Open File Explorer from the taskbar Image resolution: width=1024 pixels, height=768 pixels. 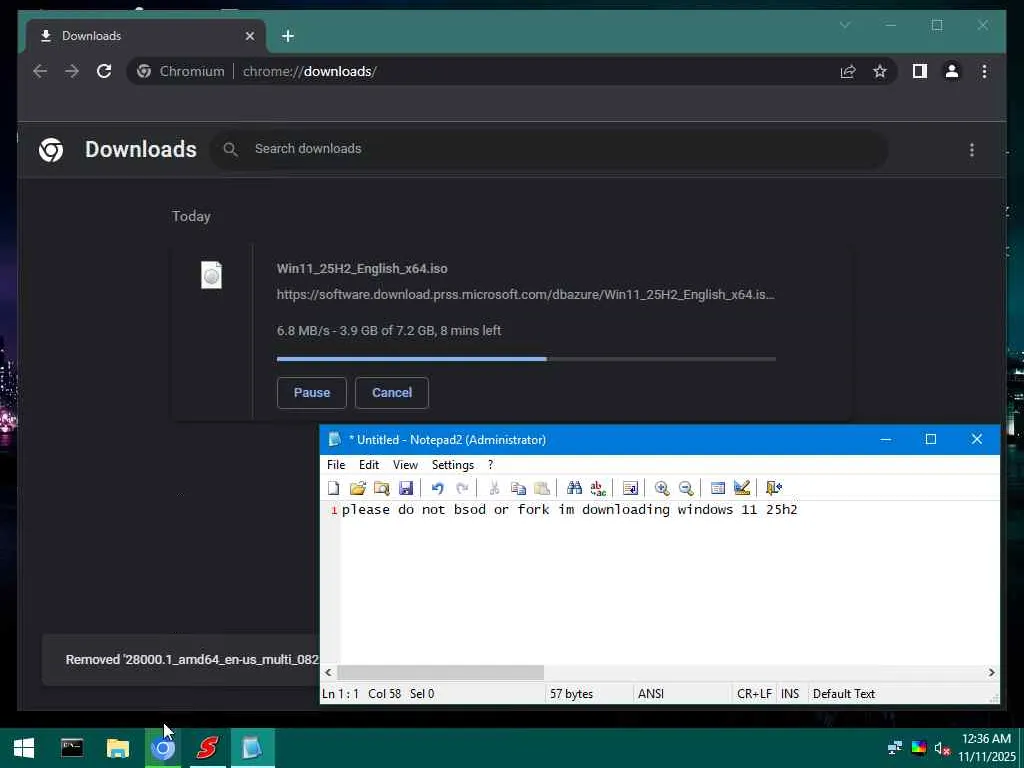point(118,748)
